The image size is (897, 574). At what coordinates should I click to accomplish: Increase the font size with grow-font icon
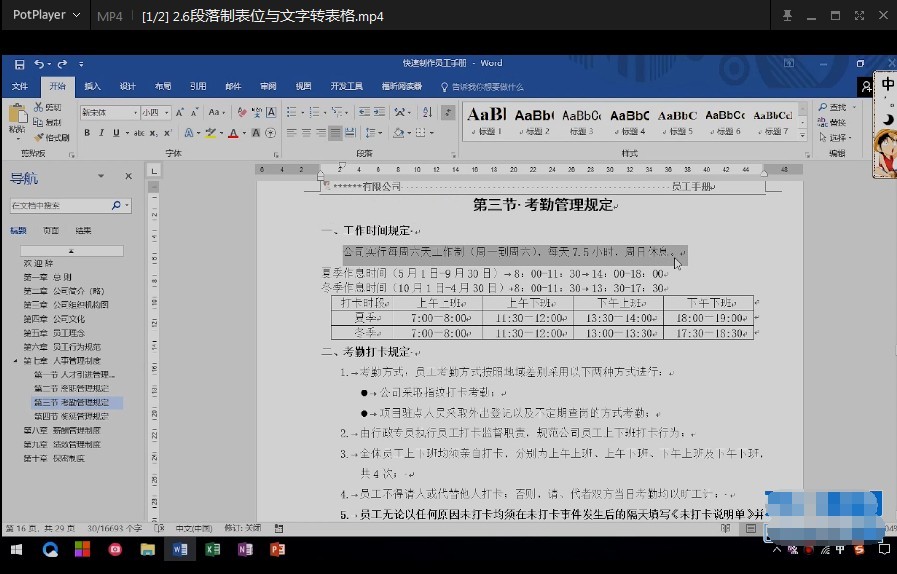click(180, 112)
